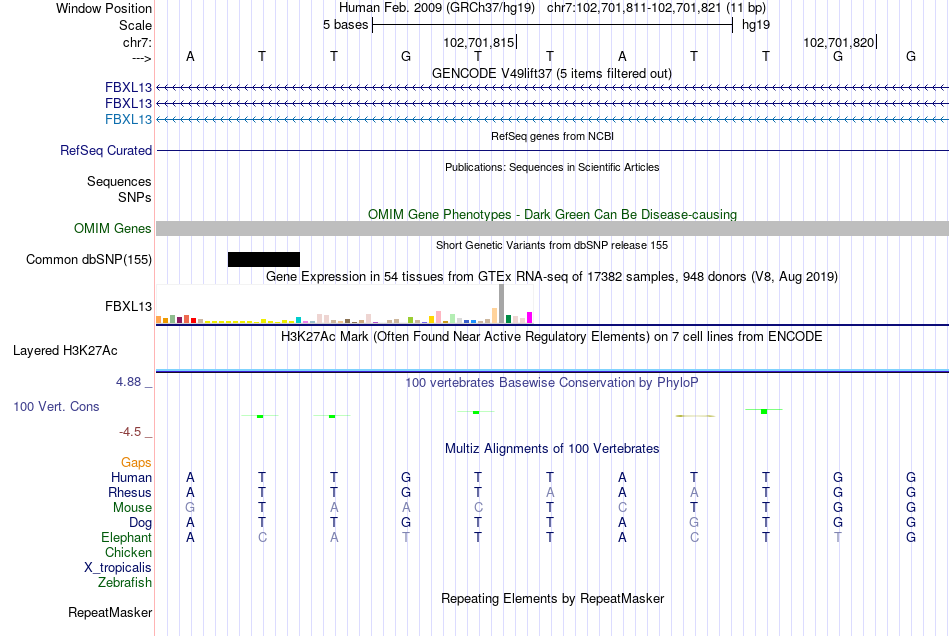Select the Sequences track label
Image resolution: width=950 pixels, height=636 pixels.
pos(119,181)
